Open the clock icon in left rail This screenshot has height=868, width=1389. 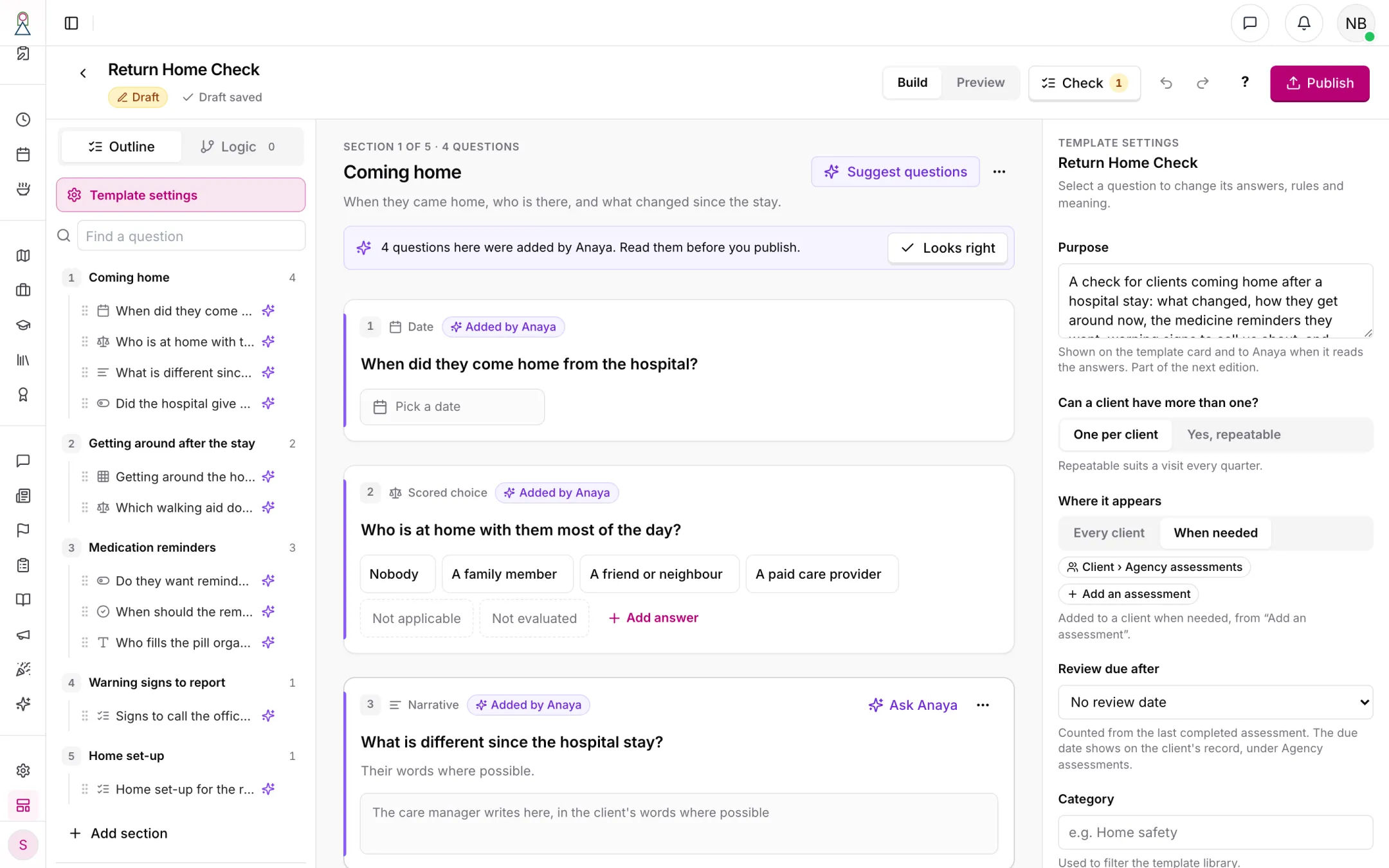[x=23, y=120]
